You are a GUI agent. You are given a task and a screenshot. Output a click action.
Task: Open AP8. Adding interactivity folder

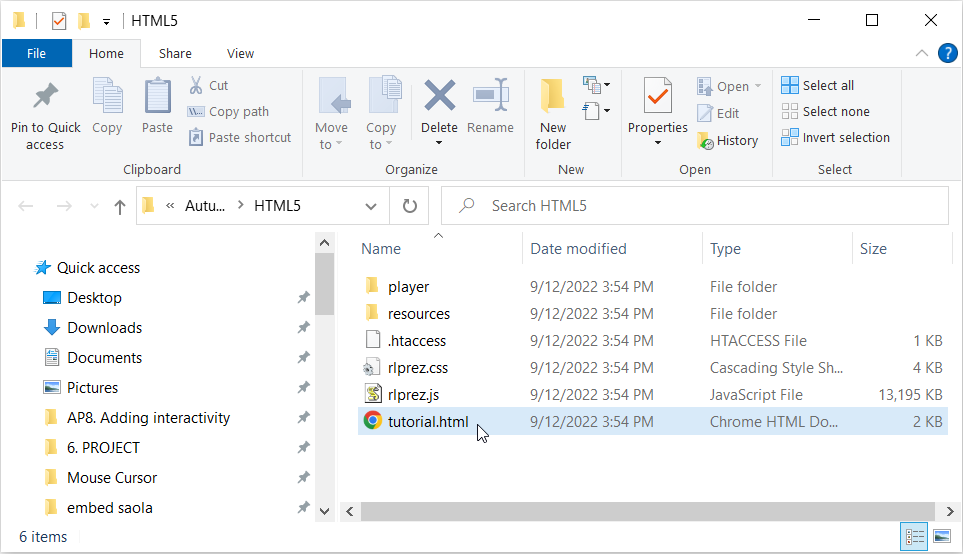(138, 418)
